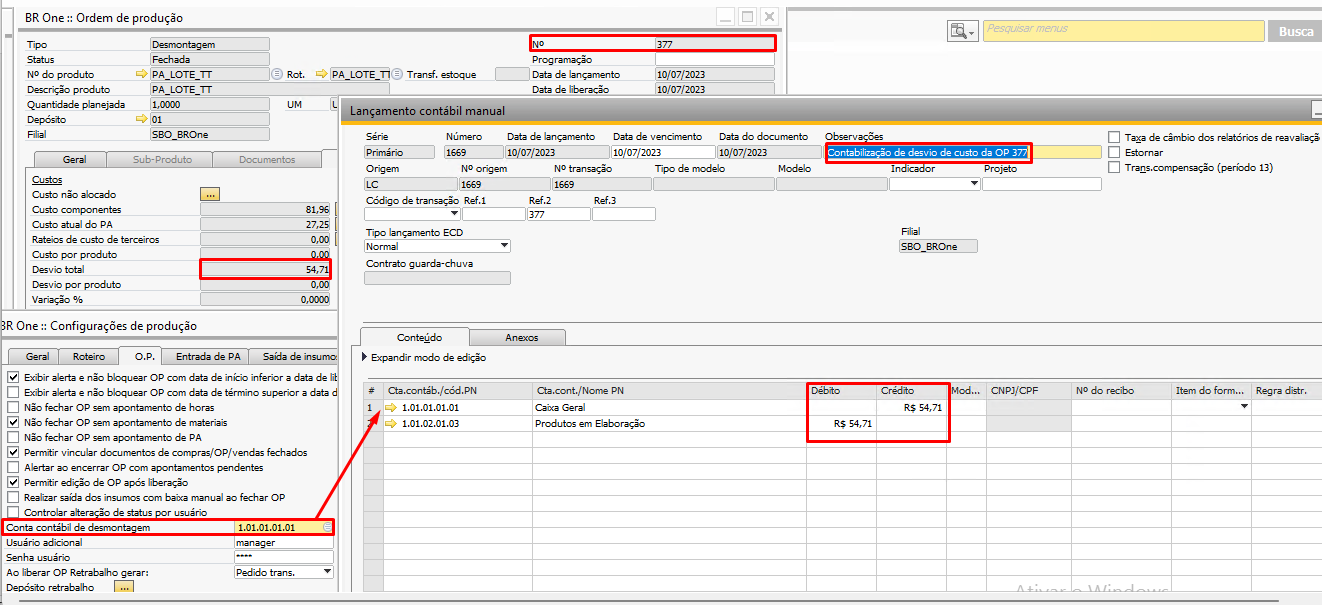Minimize the Ordem de produção window

[x=725, y=17]
